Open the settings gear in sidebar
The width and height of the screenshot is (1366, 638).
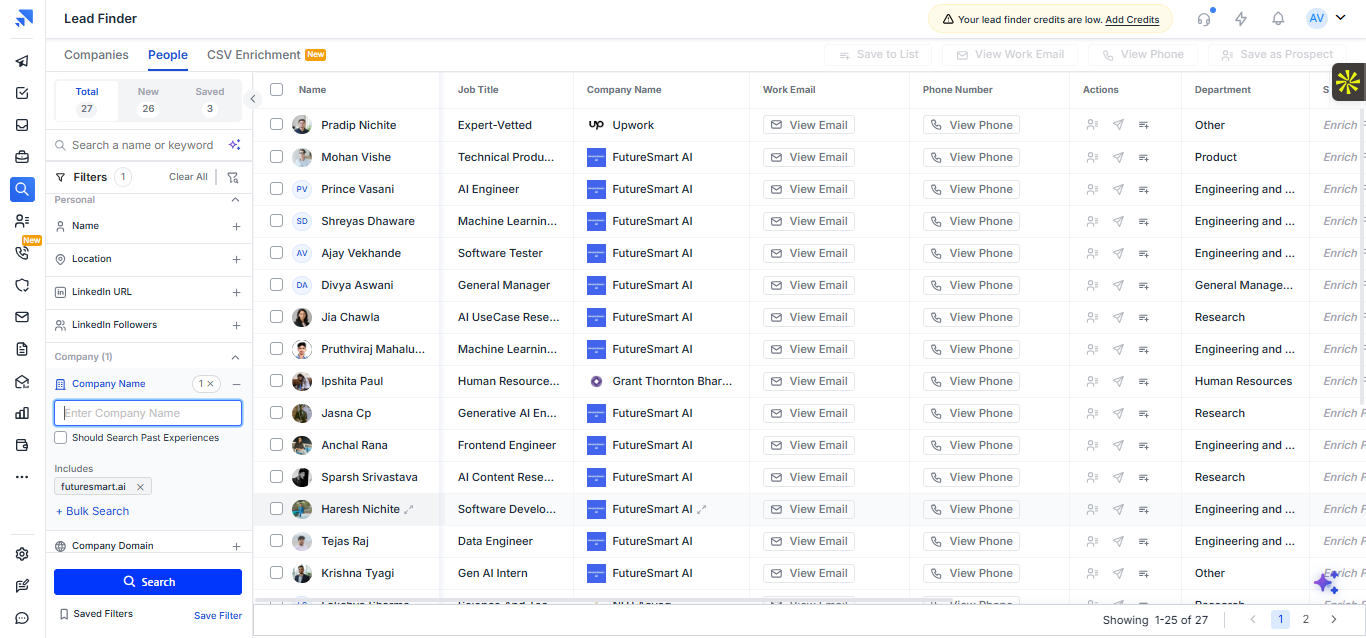[x=22, y=554]
